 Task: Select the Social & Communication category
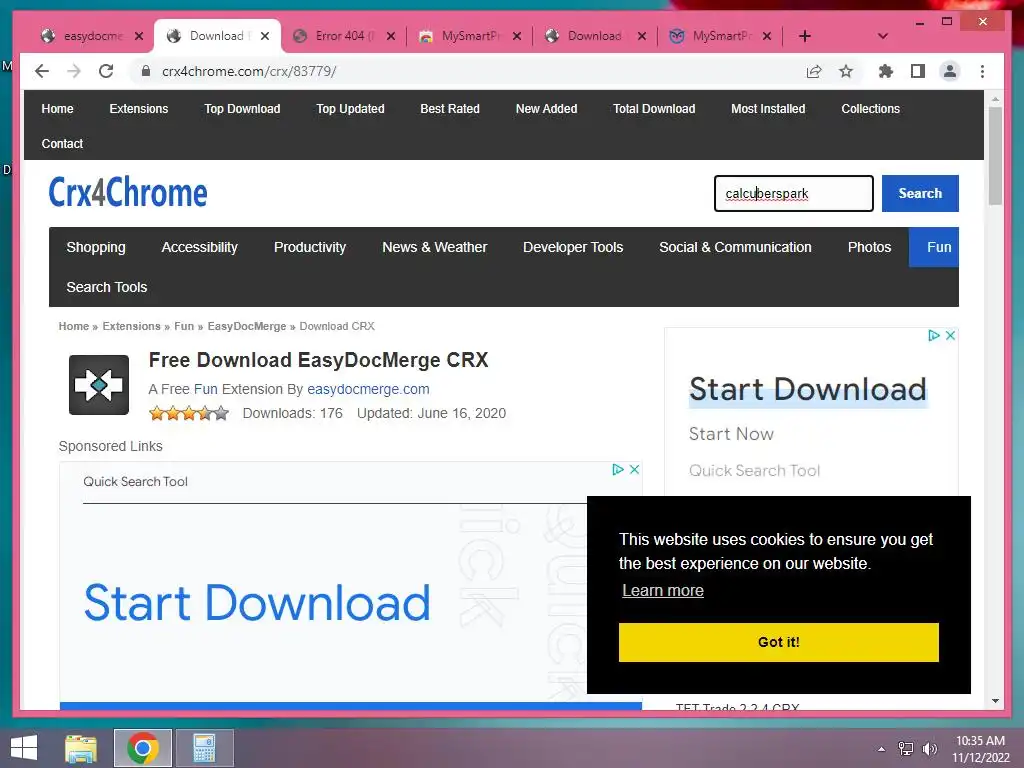tap(735, 247)
